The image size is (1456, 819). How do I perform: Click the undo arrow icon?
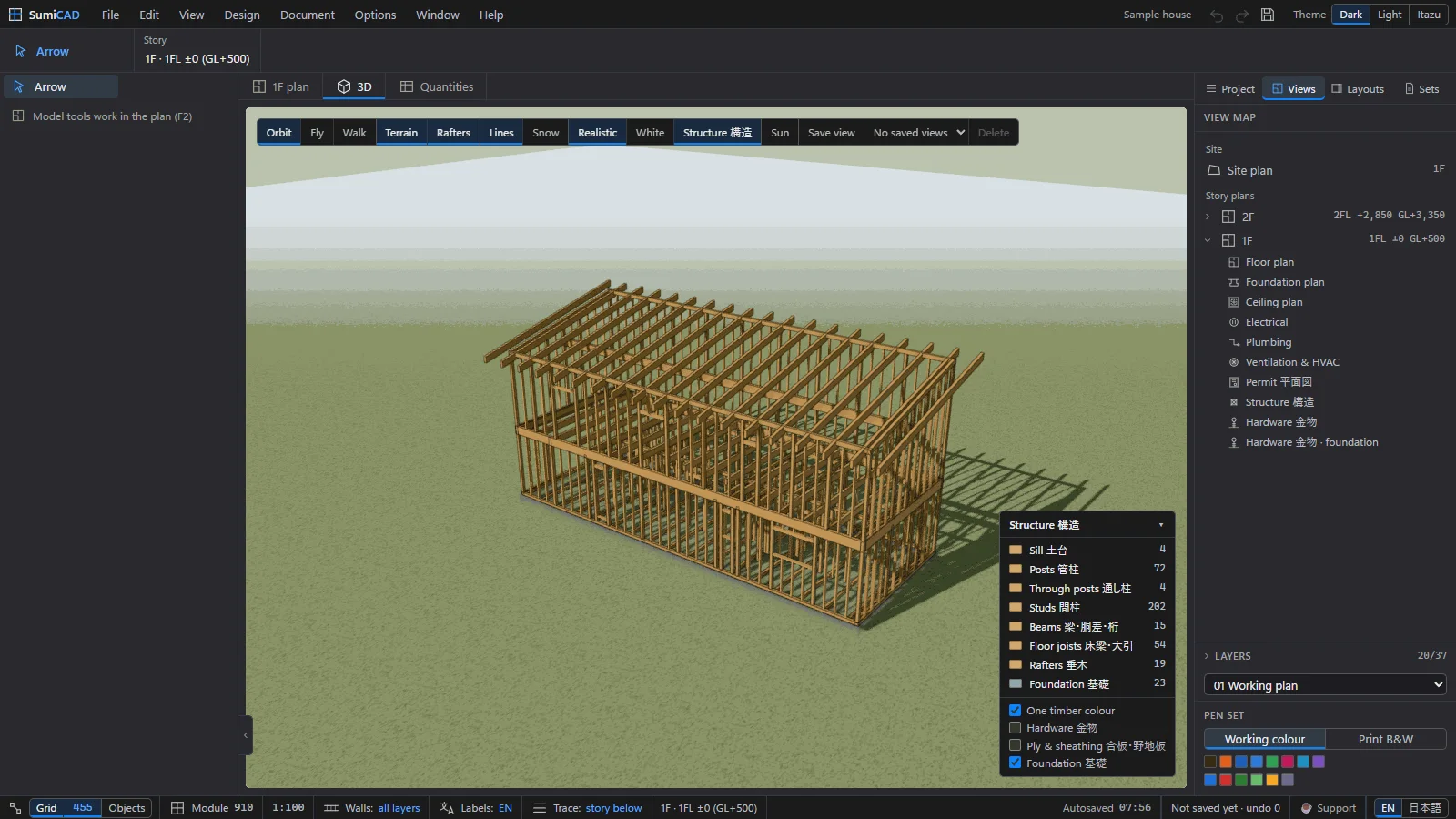coord(1217,15)
